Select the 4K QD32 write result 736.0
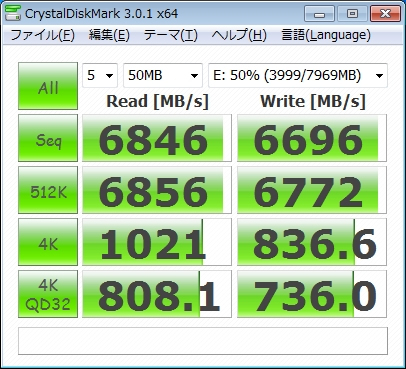Image resolution: width=406 pixels, height=369 pixels. coord(312,294)
